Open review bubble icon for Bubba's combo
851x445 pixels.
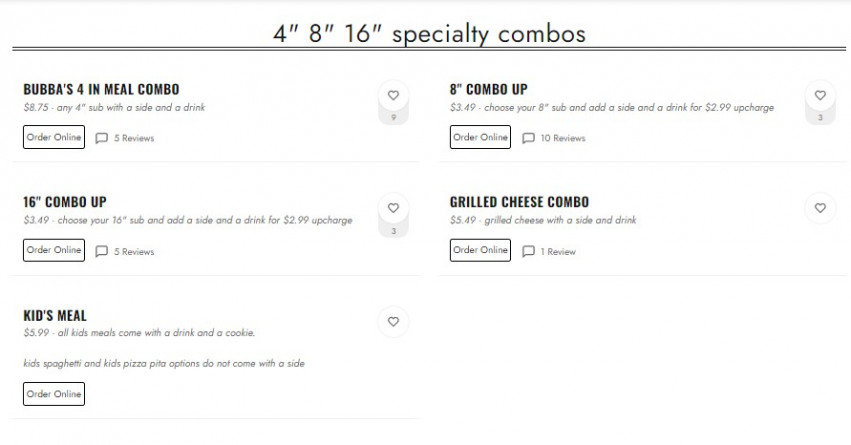(x=101, y=138)
